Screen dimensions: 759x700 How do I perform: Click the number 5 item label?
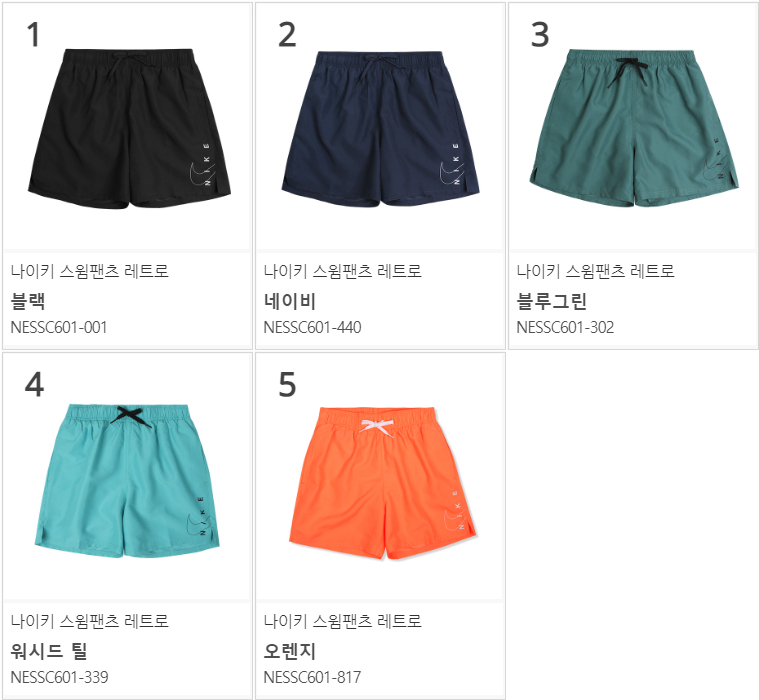287,385
